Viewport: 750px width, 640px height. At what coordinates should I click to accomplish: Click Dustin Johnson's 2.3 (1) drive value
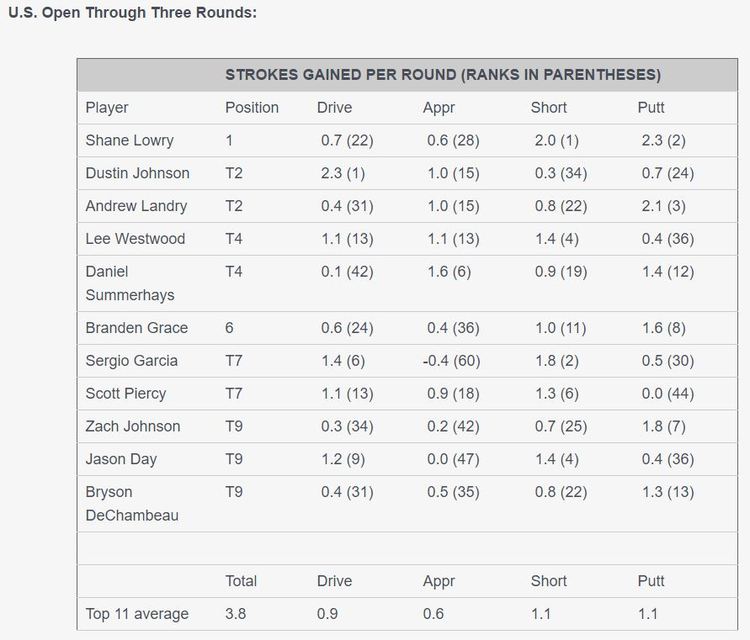(343, 173)
